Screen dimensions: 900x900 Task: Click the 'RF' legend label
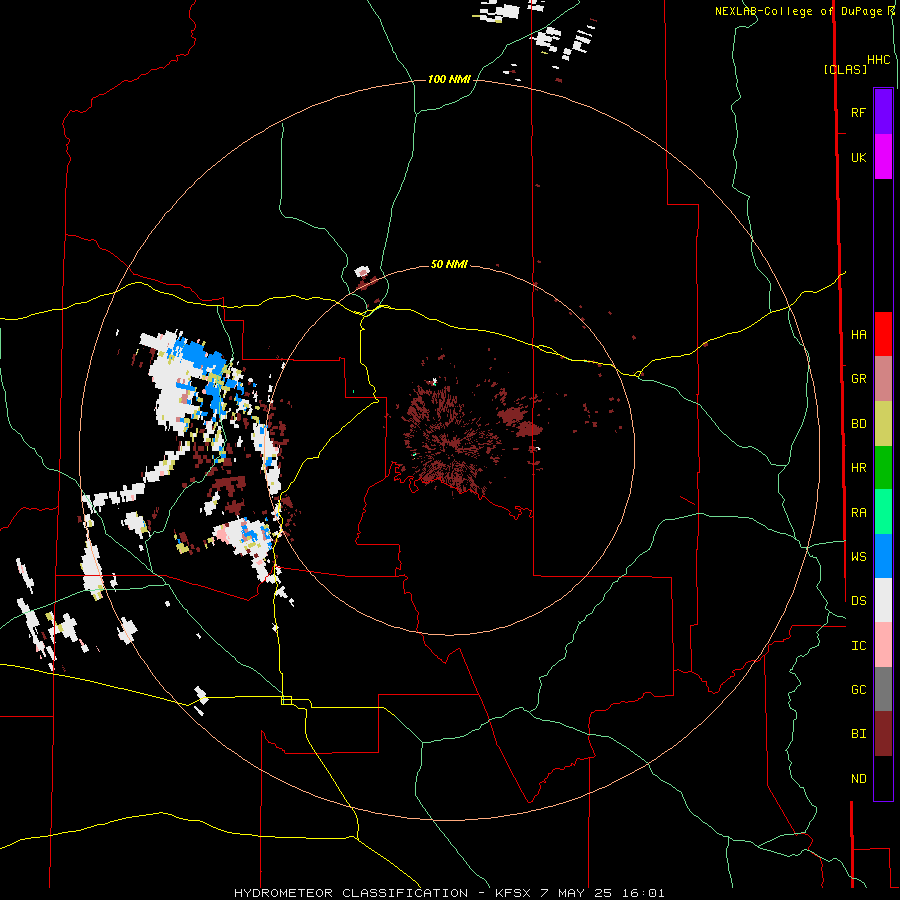coord(858,112)
